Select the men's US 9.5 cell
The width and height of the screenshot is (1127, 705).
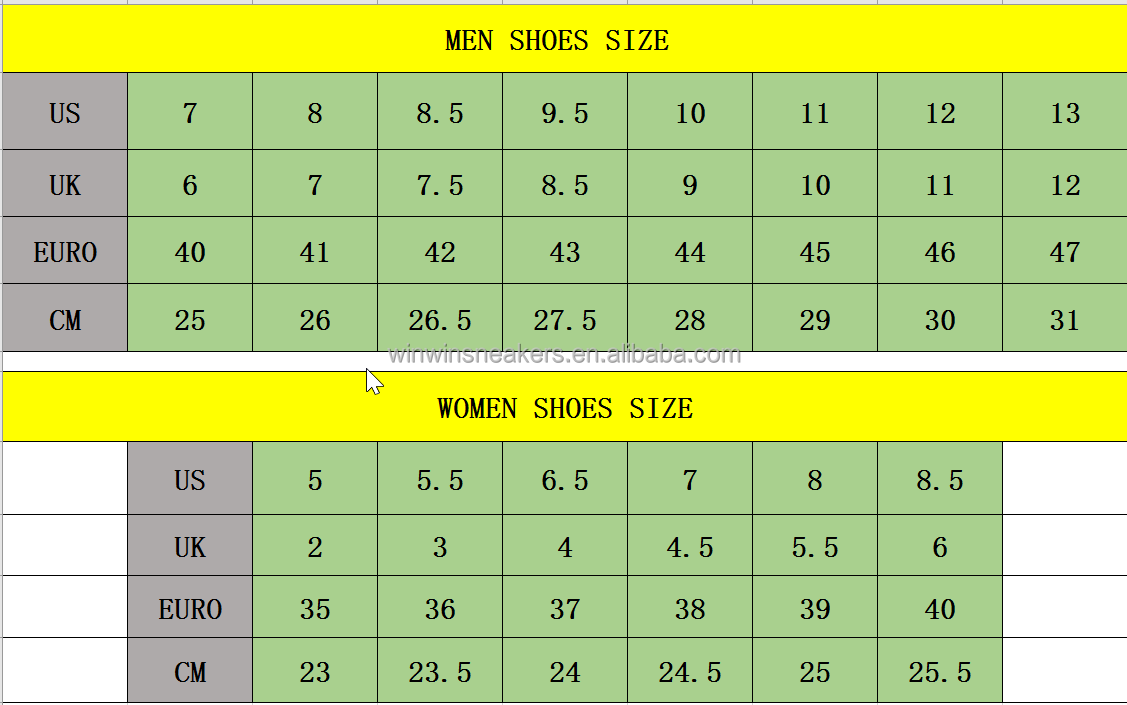pos(565,112)
